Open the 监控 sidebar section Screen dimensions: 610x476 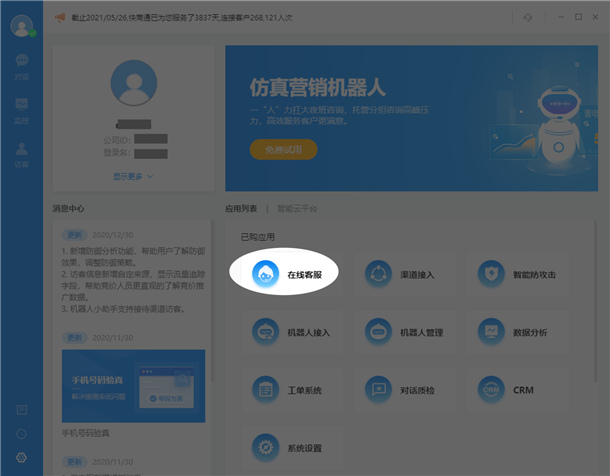click(x=21, y=108)
